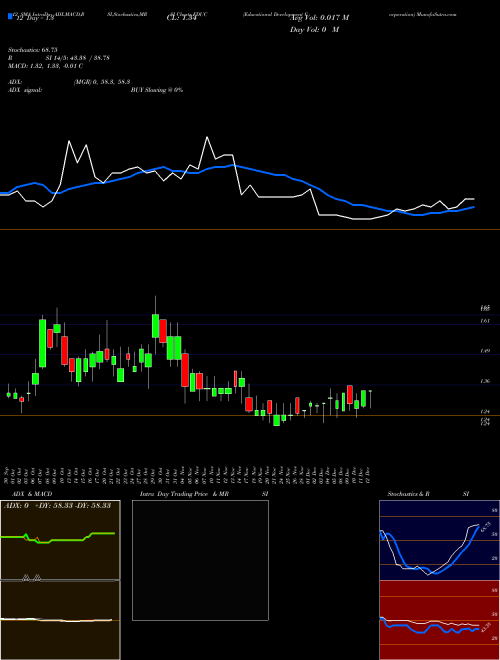Select the 'CL: 1.34' closing price text
Viewport: 500px width, 660px height.
coord(182,18)
